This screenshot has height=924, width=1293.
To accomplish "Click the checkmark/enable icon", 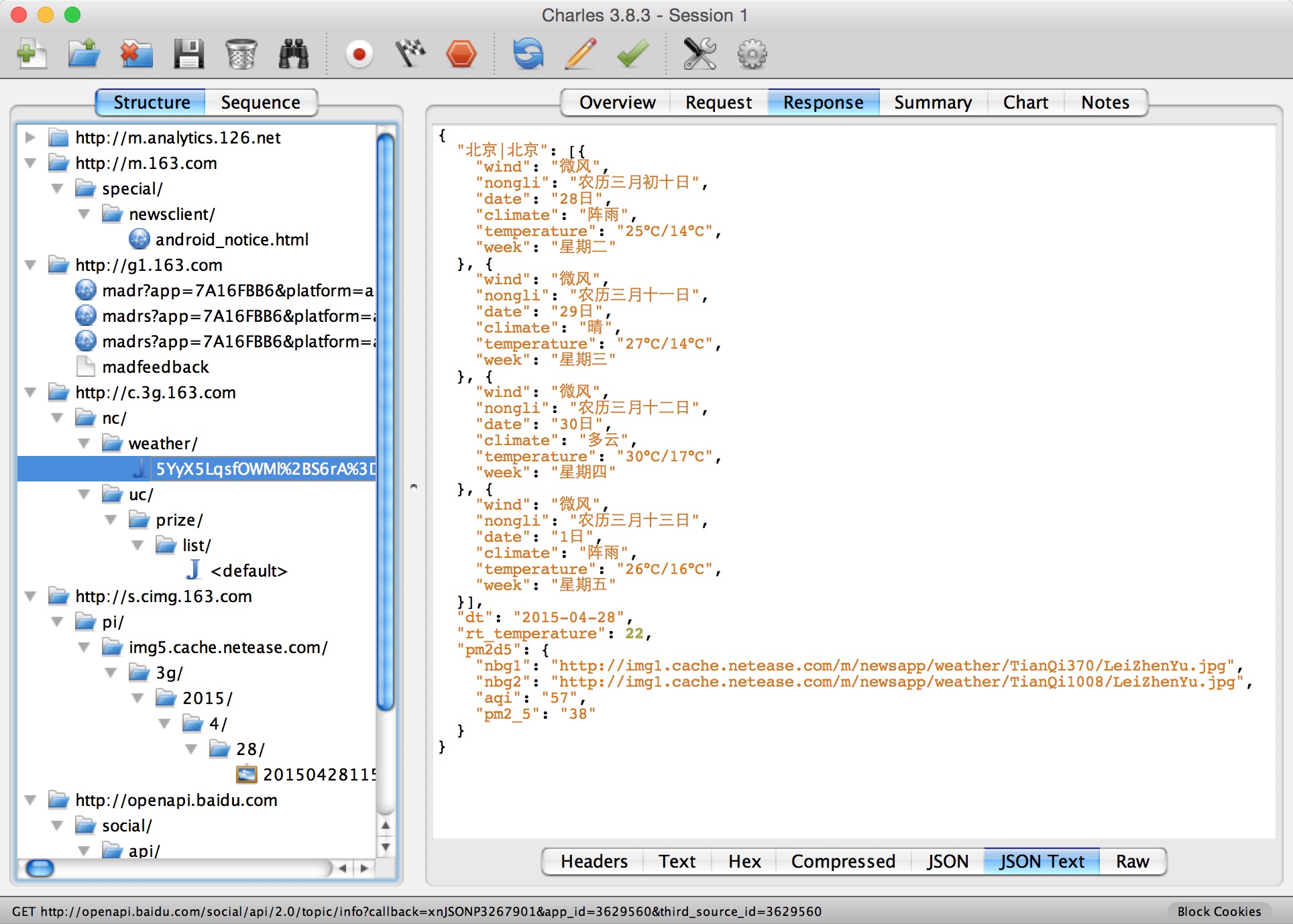I will click(x=631, y=54).
